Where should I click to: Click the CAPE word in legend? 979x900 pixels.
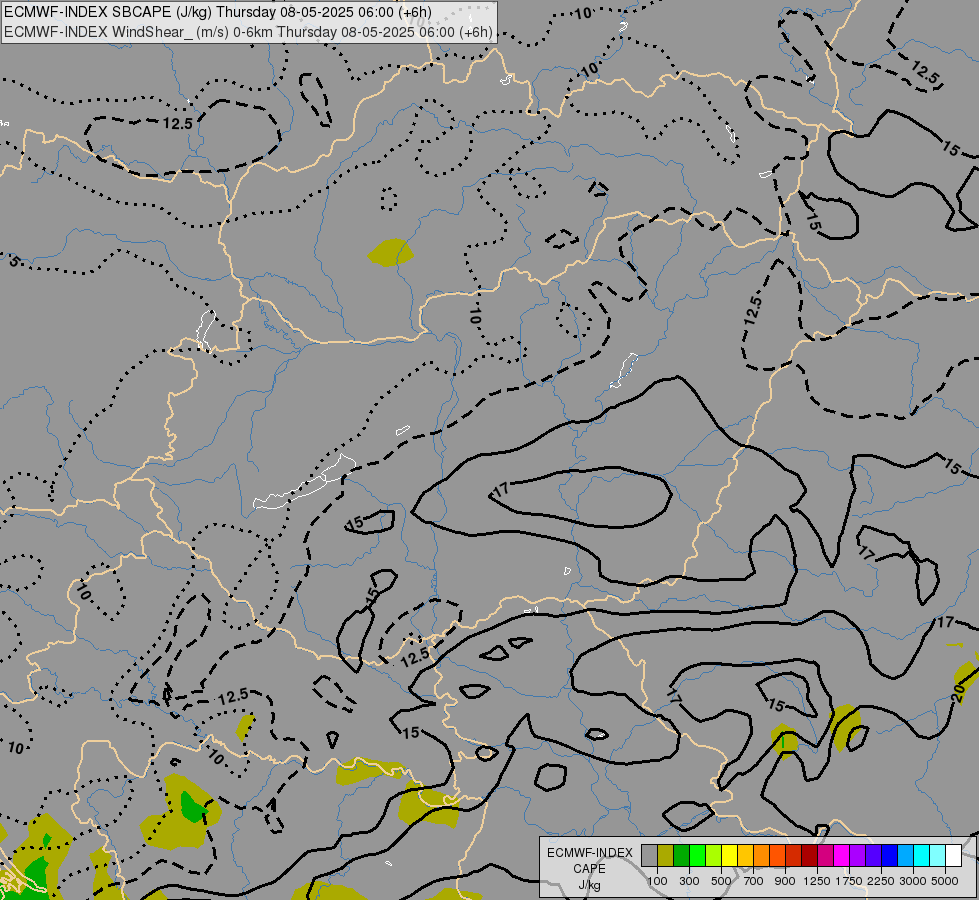click(x=589, y=869)
